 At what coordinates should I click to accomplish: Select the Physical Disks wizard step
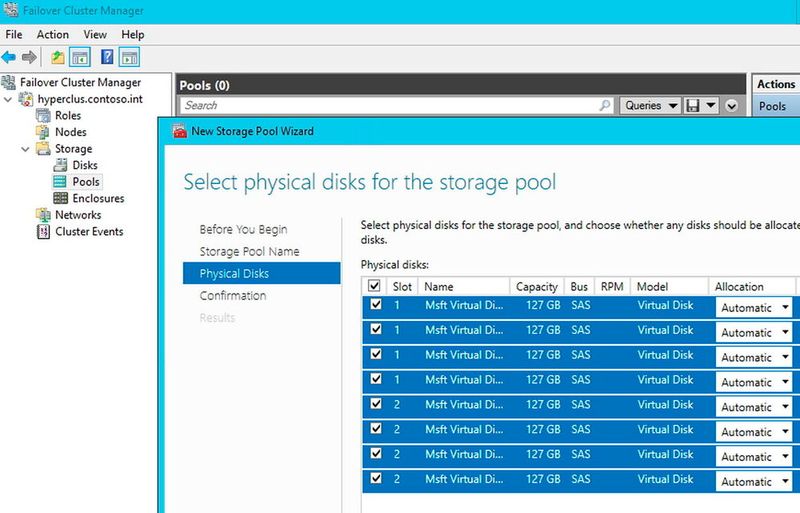tap(261, 273)
